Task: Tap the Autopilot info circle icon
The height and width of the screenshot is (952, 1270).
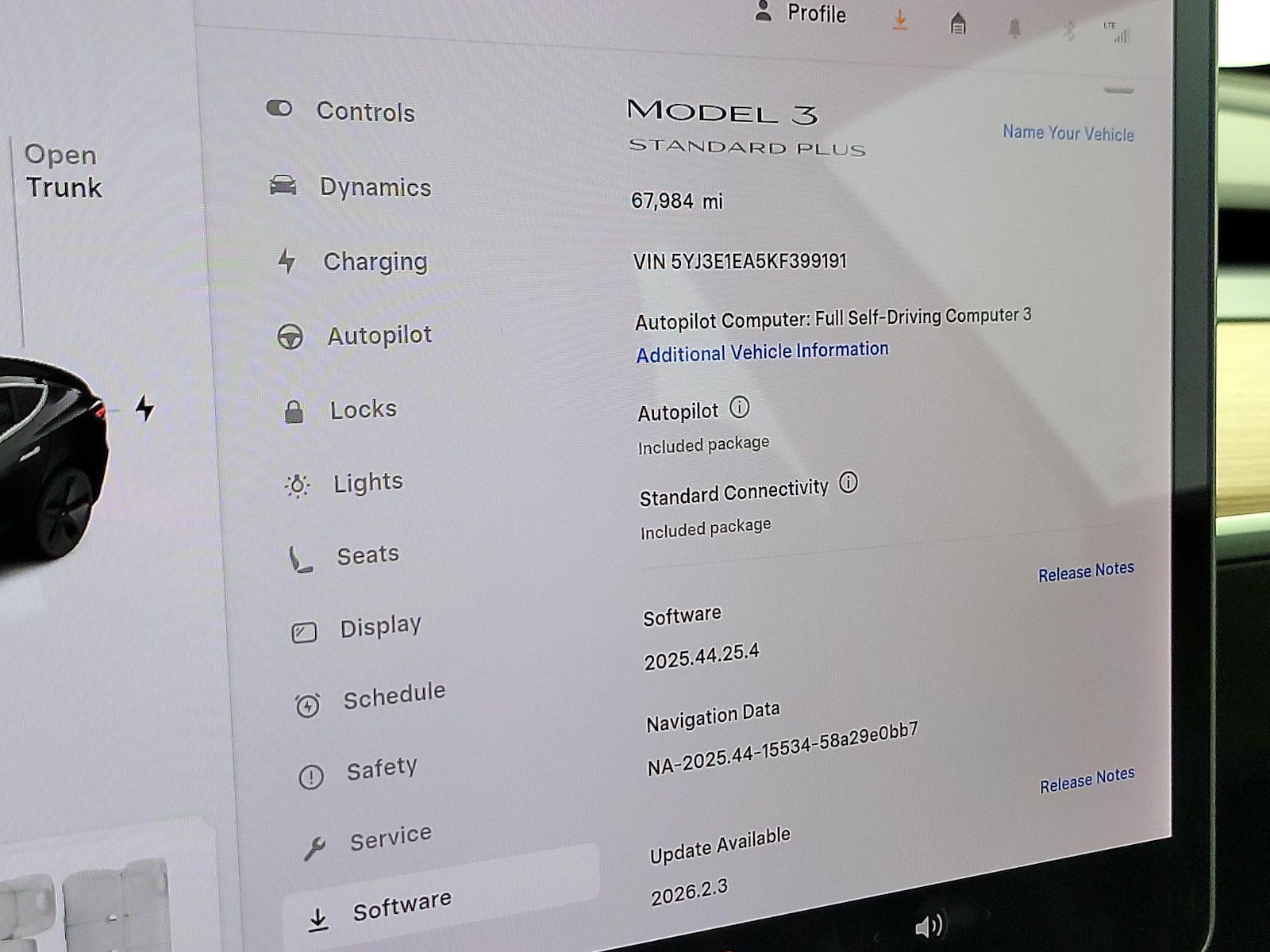Action: click(x=739, y=408)
